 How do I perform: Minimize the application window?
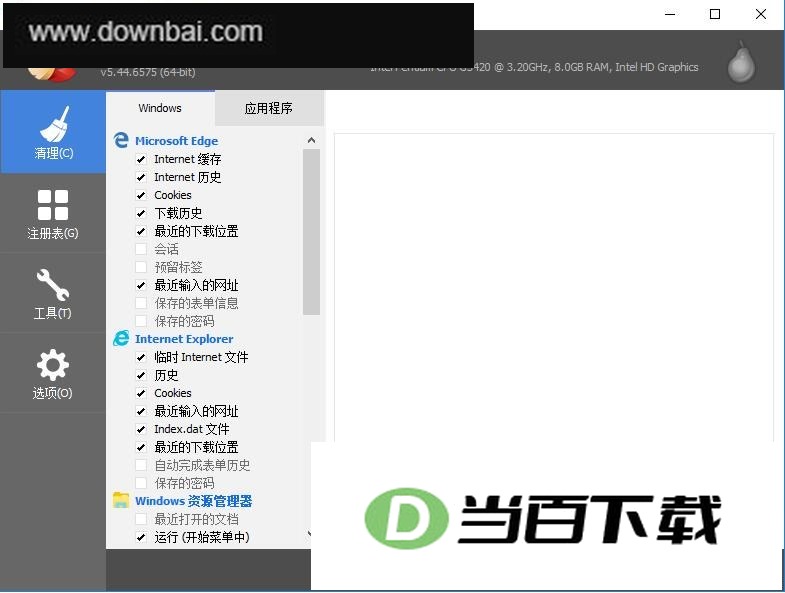670,14
